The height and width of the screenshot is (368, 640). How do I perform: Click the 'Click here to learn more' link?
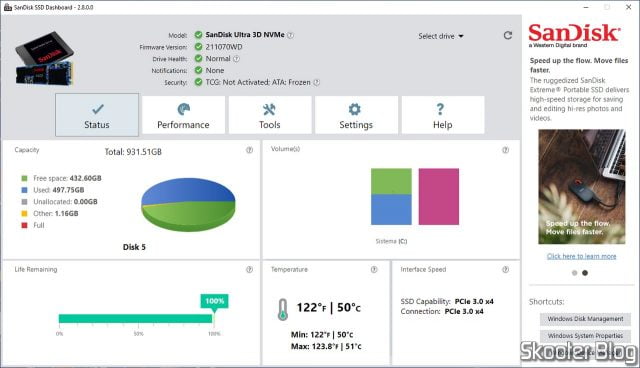(x=582, y=256)
